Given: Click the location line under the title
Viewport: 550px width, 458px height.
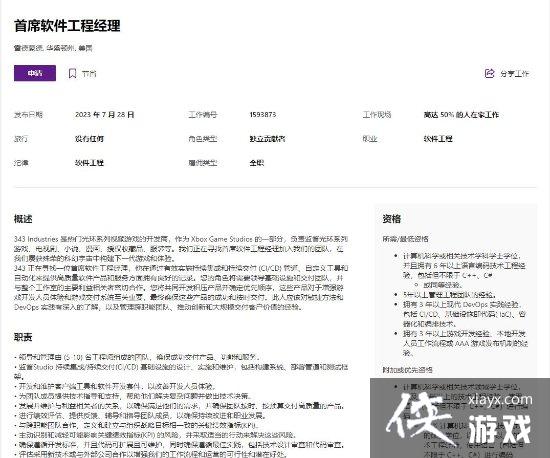Looking at the screenshot, I should tap(53, 48).
